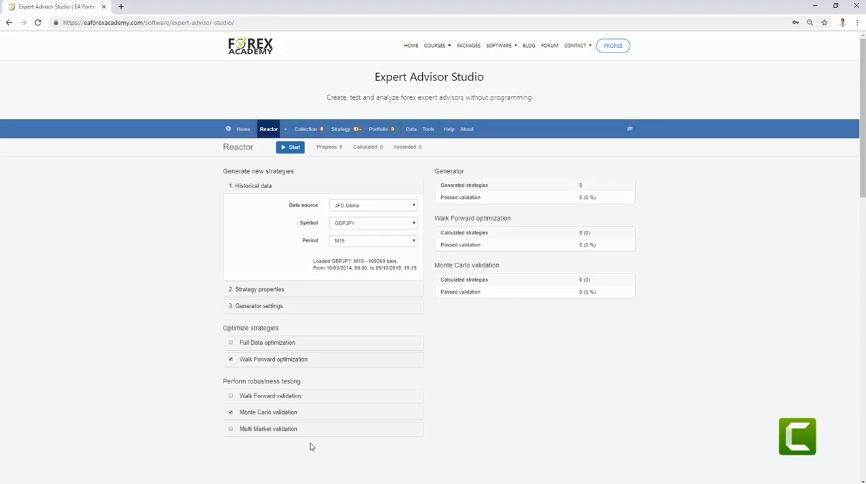Viewport: 866px width, 484px height.
Task: Enable Walk Forward validation checkbox
Action: 231,396
